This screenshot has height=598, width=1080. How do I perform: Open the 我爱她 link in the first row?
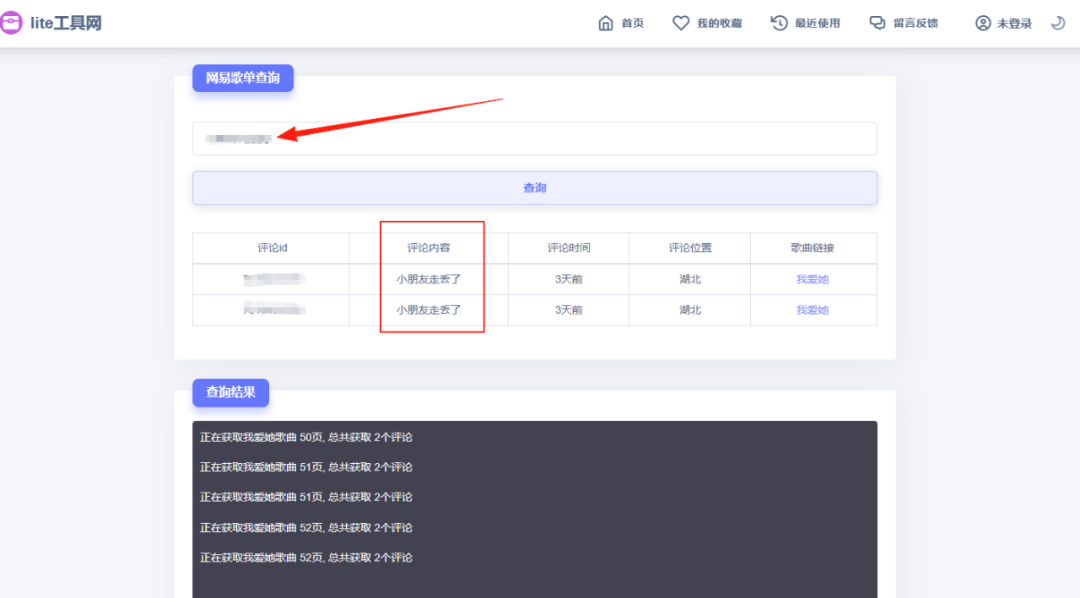click(x=812, y=279)
